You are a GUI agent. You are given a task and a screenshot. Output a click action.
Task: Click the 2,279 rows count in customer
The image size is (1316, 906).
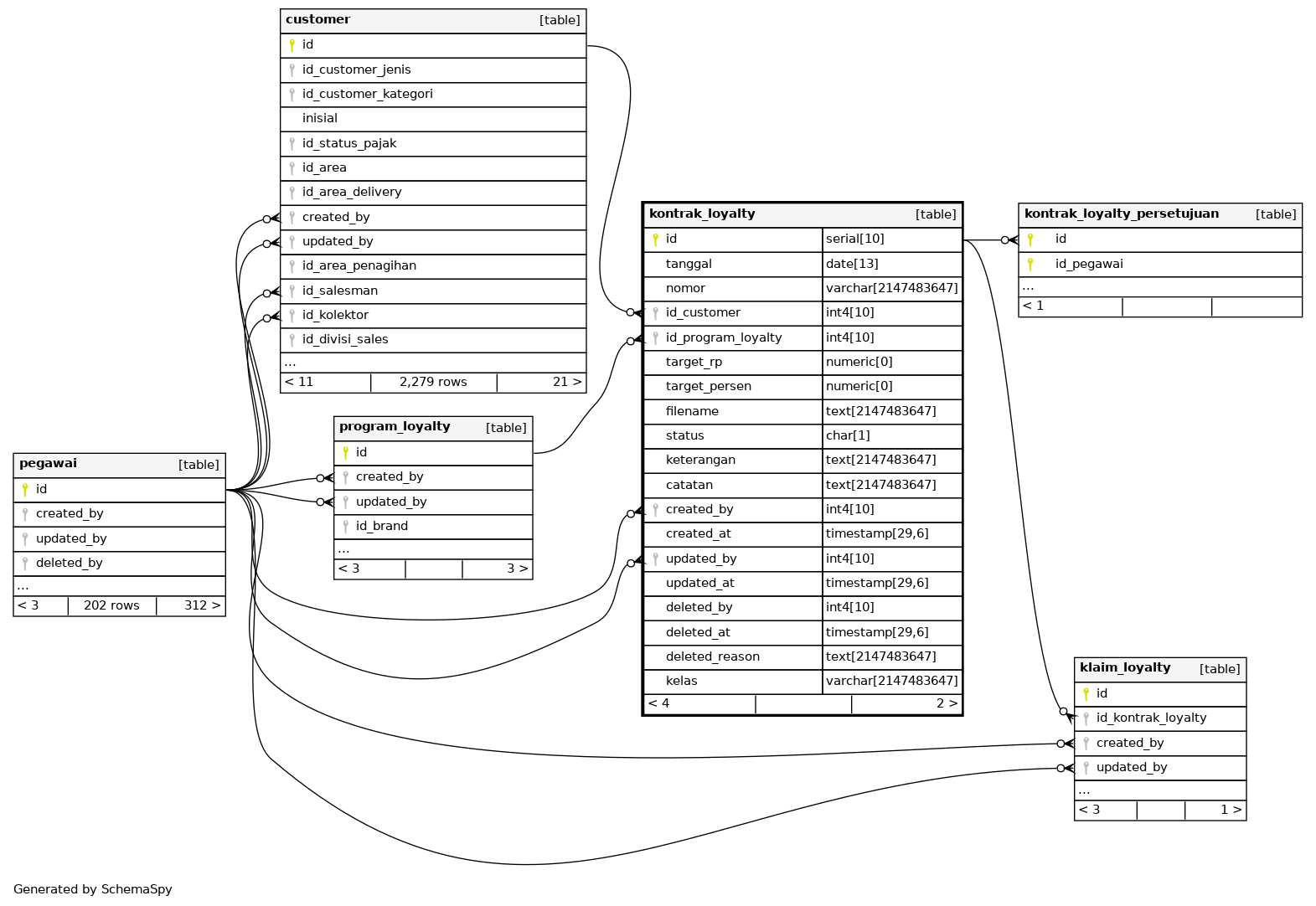[x=433, y=382]
